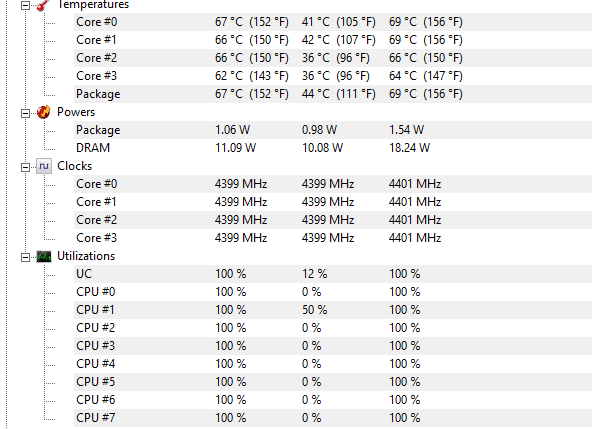
Task: Select the CPU #1 utilization row
Action: (x=333, y=310)
